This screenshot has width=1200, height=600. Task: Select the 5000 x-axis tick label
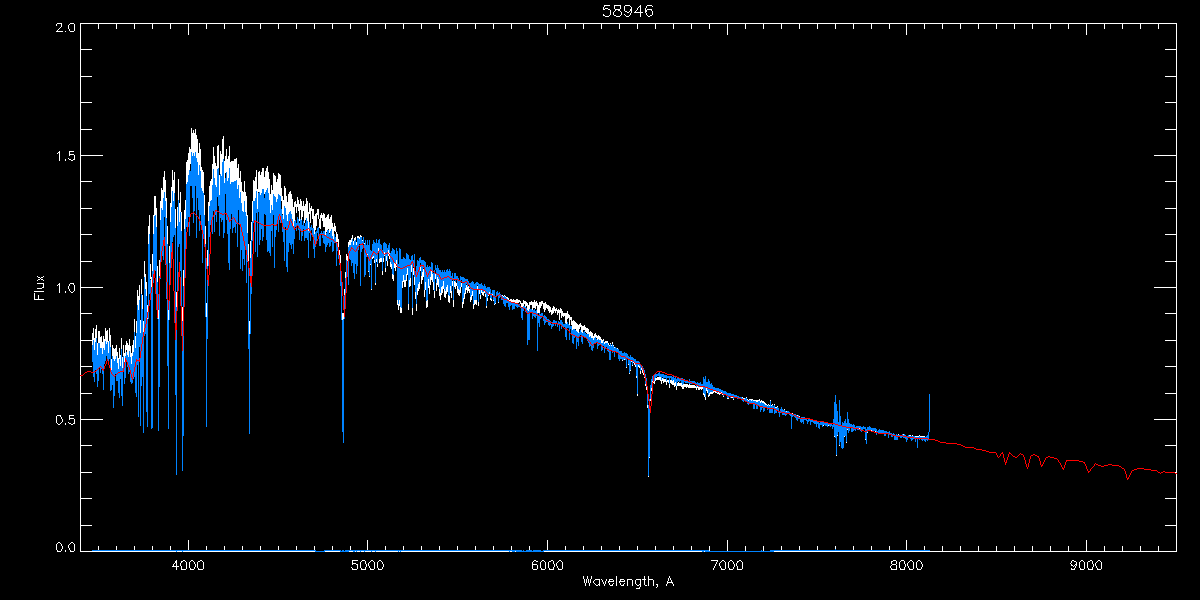(367, 564)
